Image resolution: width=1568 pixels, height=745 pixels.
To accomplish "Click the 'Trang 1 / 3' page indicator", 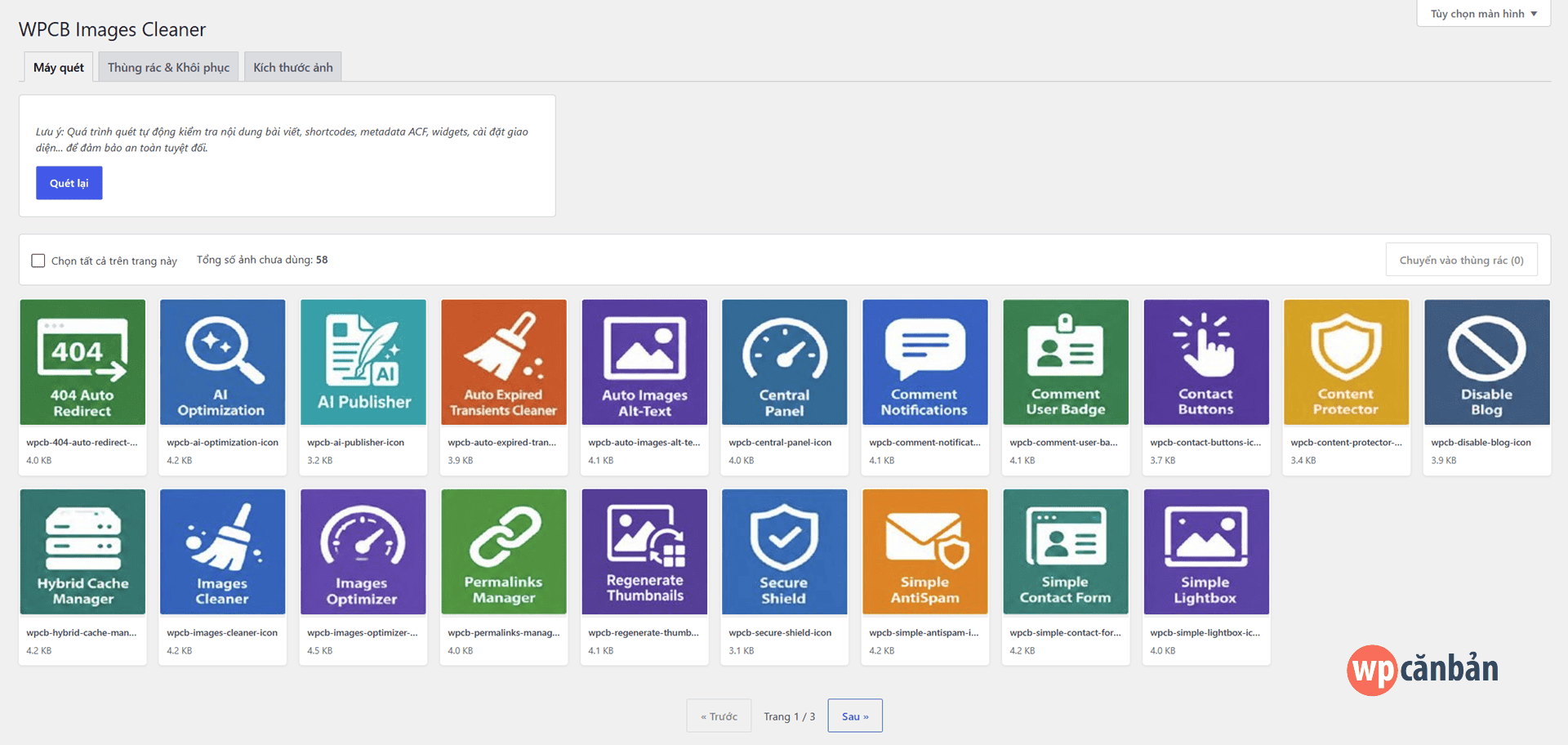I will click(789, 716).
